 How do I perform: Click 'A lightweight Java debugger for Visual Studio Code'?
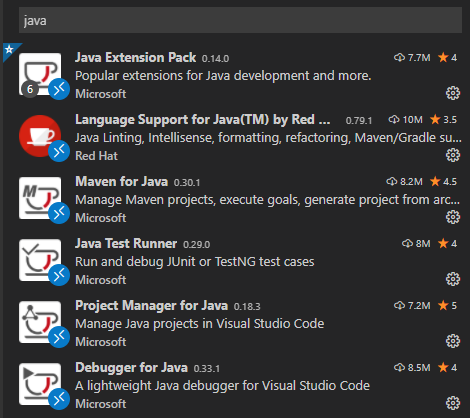pos(222,386)
